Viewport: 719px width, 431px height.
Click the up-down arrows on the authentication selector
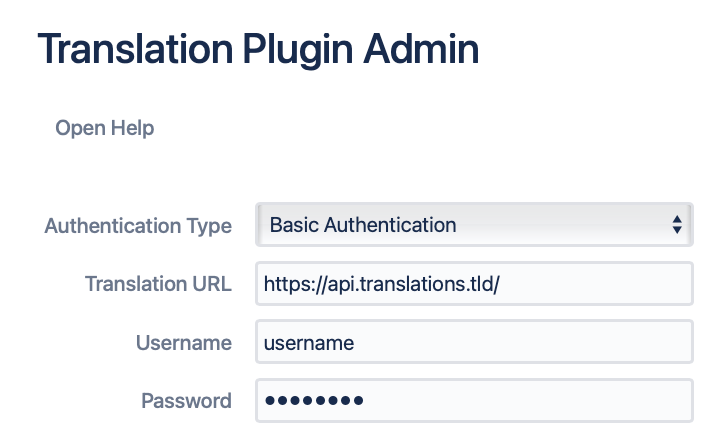pyautogui.click(x=677, y=225)
